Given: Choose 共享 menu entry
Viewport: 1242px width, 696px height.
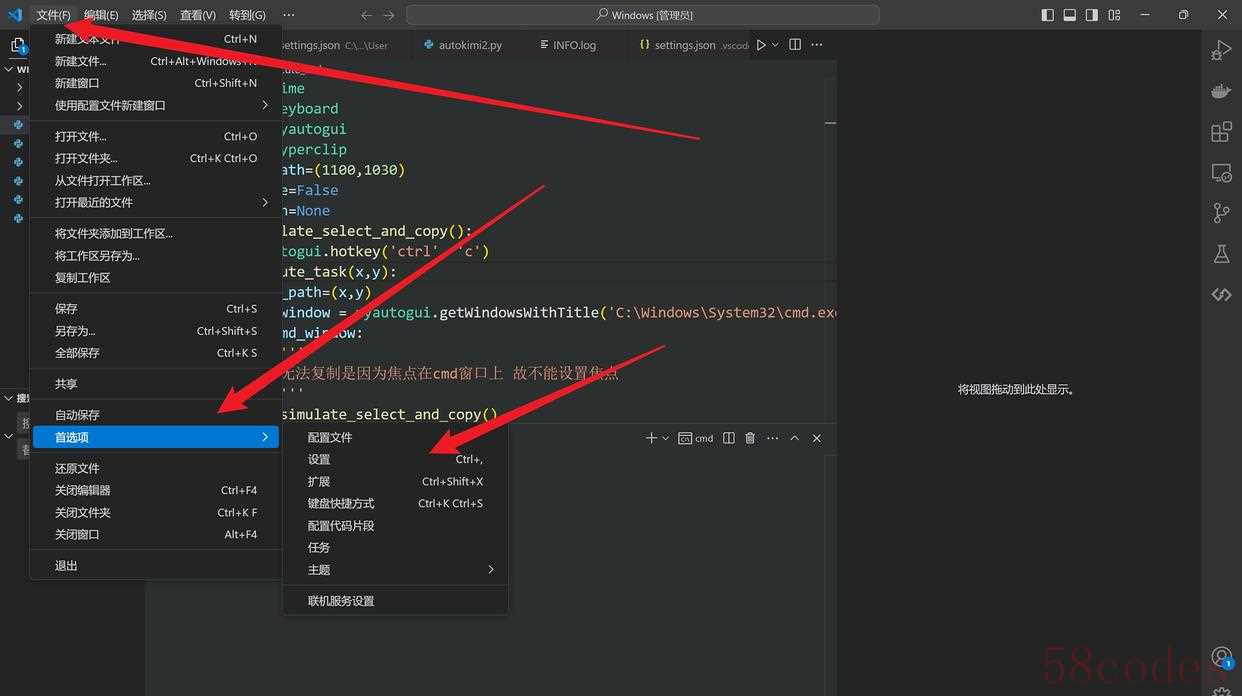Looking at the screenshot, I should pyautogui.click(x=156, y=384).
